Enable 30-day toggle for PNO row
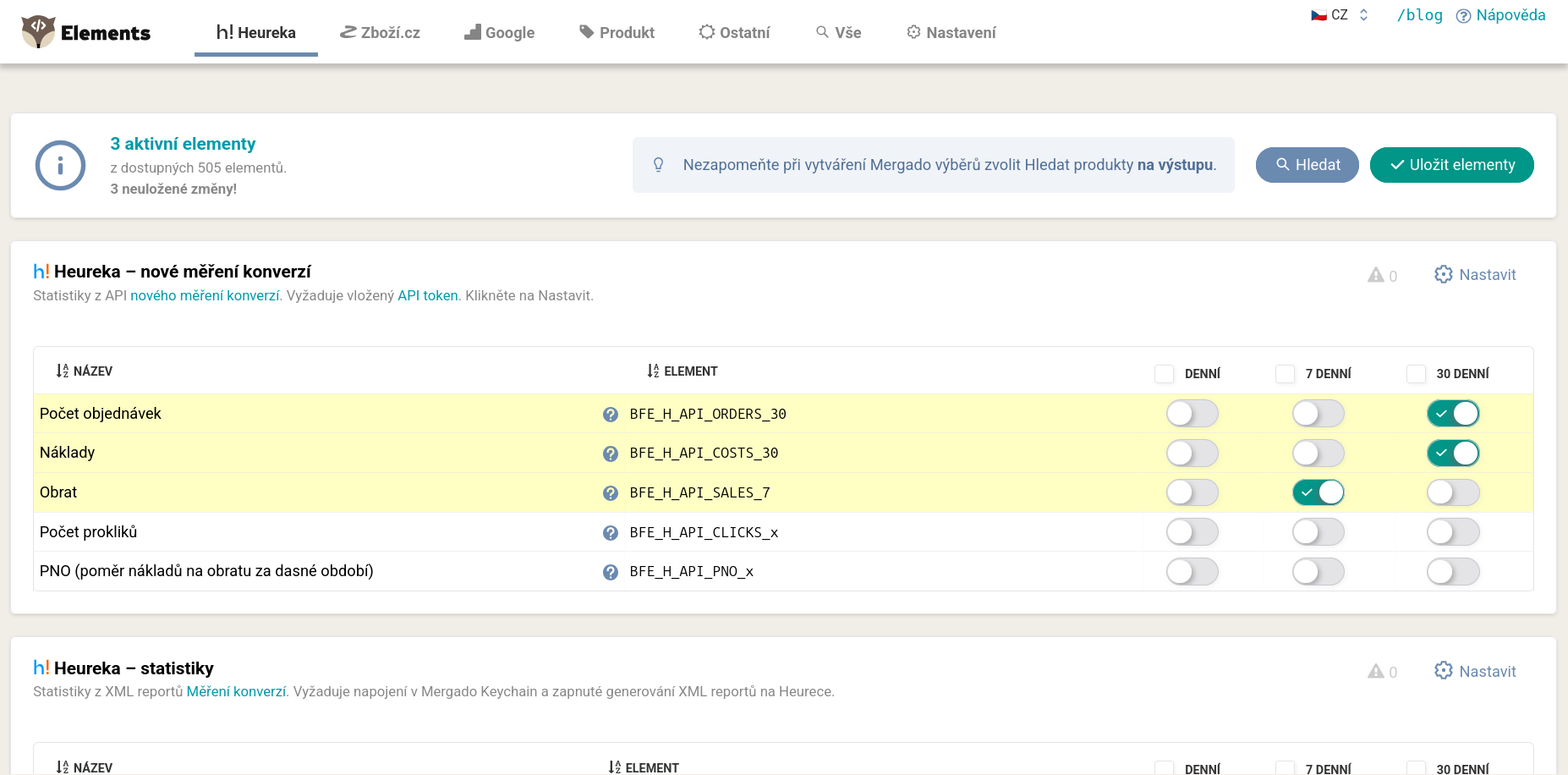The width and height of the screenshot is (1568, 775). click(x=1453, y=572)
